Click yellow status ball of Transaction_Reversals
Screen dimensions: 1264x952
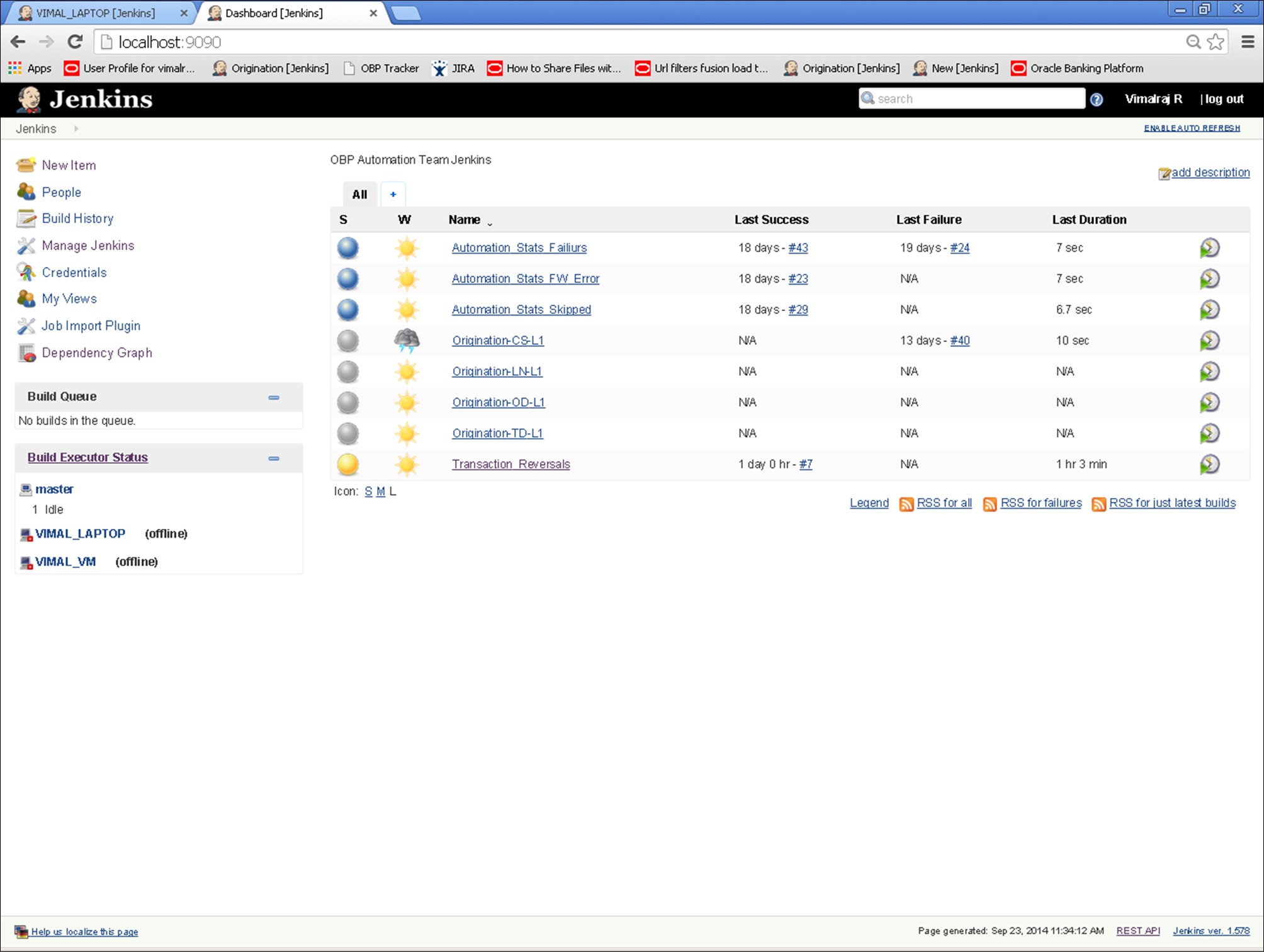coord(347,465)
